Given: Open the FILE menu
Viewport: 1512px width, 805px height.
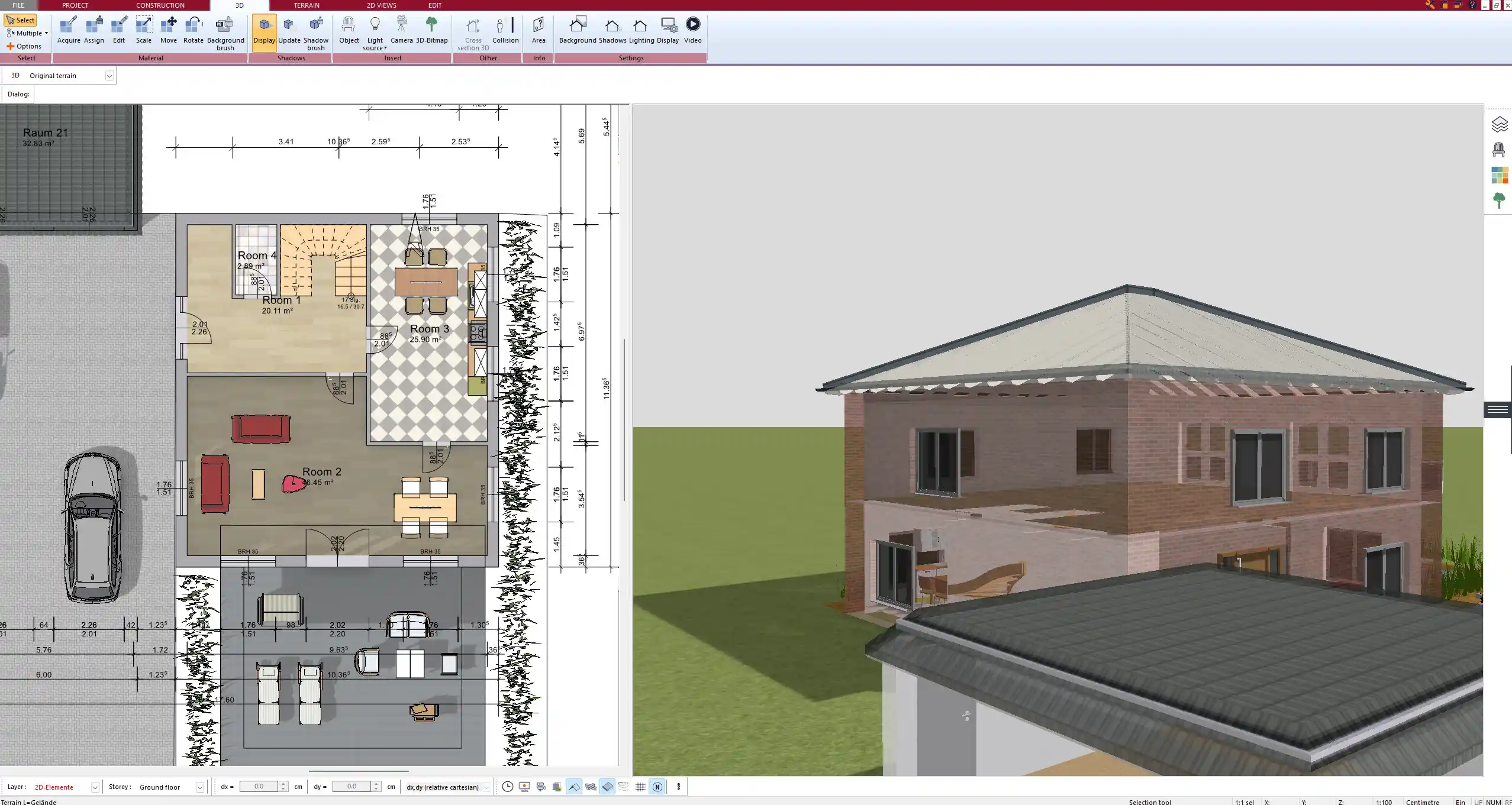Looking at the screenshot, I should (x=18, y=5).
